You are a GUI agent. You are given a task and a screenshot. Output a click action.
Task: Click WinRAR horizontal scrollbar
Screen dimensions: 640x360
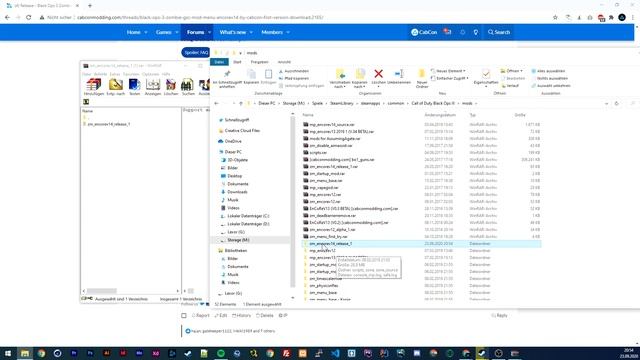(x=102, y=291)
